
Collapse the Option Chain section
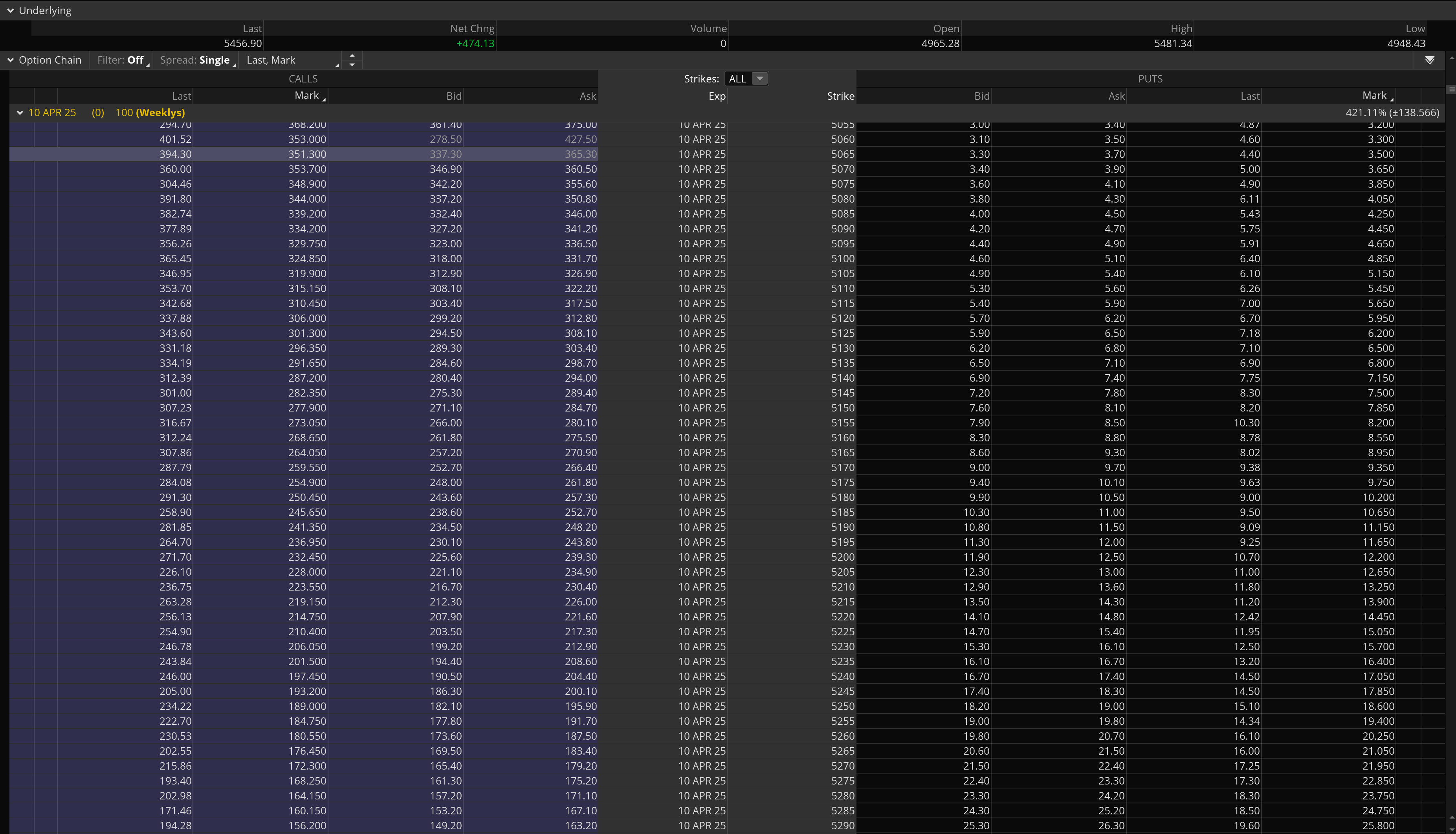coord(10,60)
